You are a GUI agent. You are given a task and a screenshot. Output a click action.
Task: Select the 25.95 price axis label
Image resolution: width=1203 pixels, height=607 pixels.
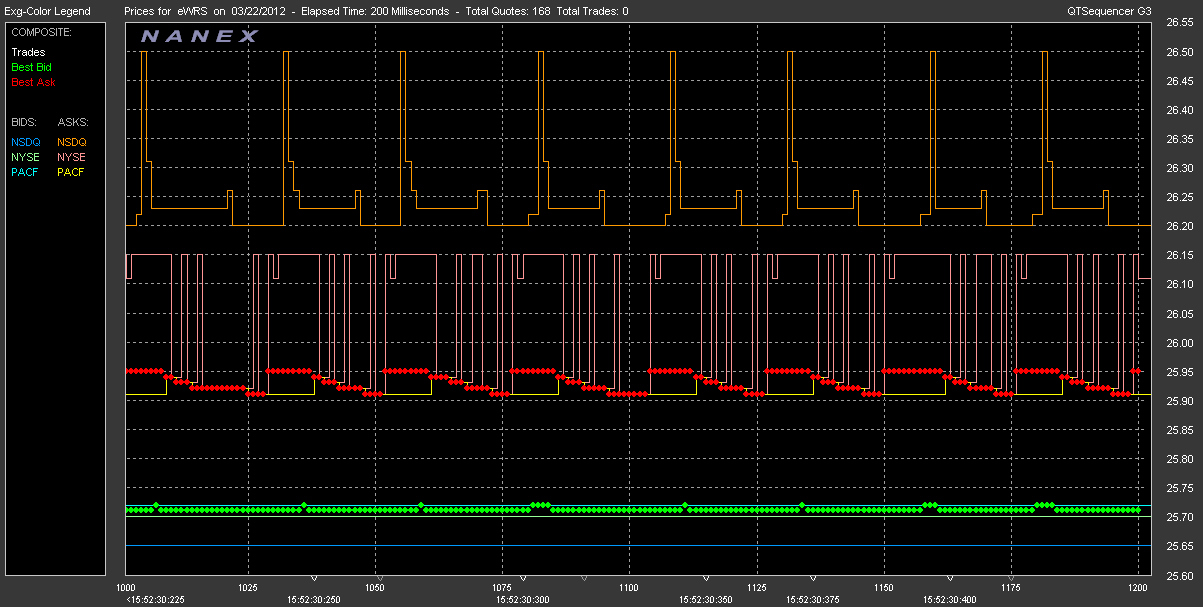point(1180,372)
